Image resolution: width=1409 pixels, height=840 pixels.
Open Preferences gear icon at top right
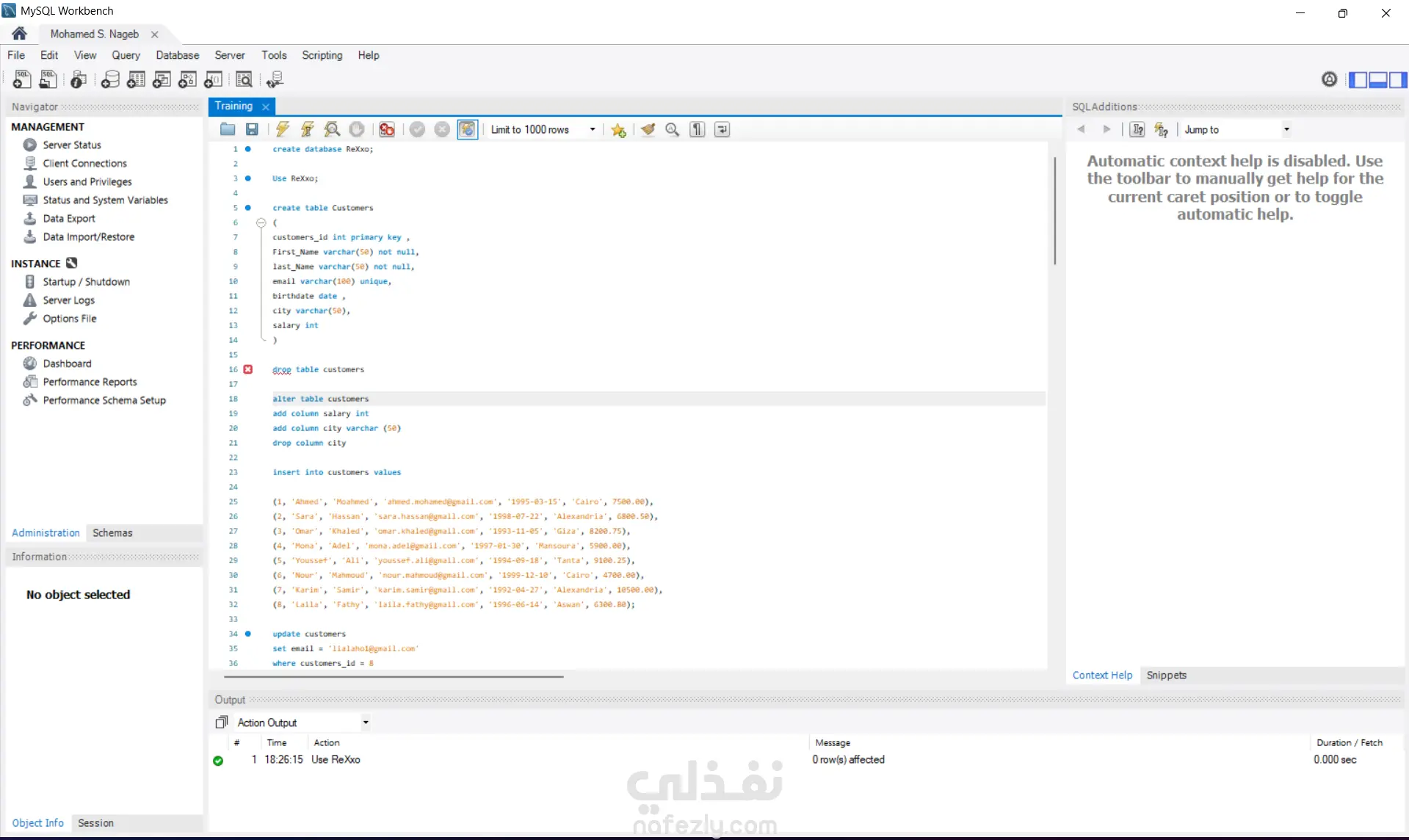pos(1329,79)
